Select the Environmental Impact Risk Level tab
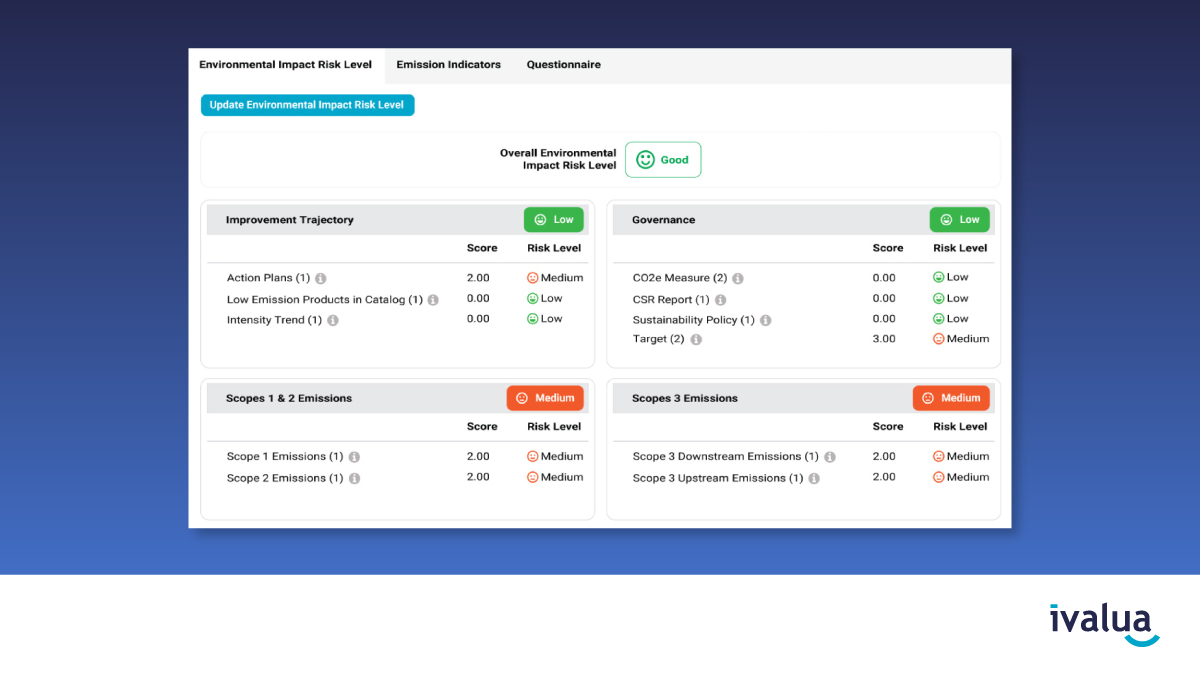 [x=285, y=65]
